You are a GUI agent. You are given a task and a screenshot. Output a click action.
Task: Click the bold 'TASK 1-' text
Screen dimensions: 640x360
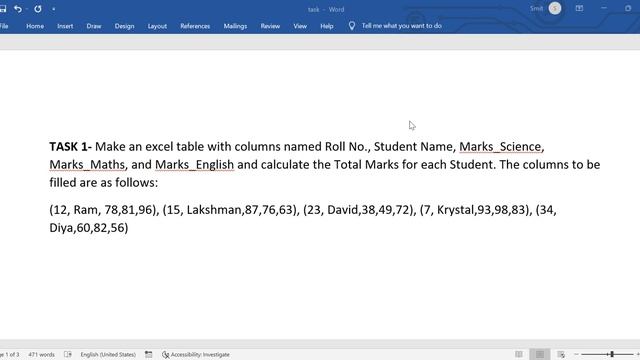click(x=71, y=147)
